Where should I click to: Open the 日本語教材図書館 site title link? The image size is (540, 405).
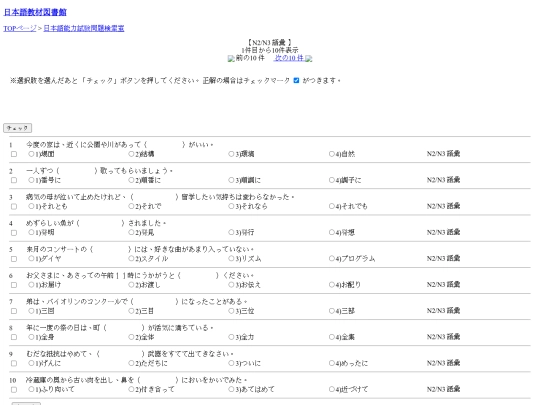35,12
